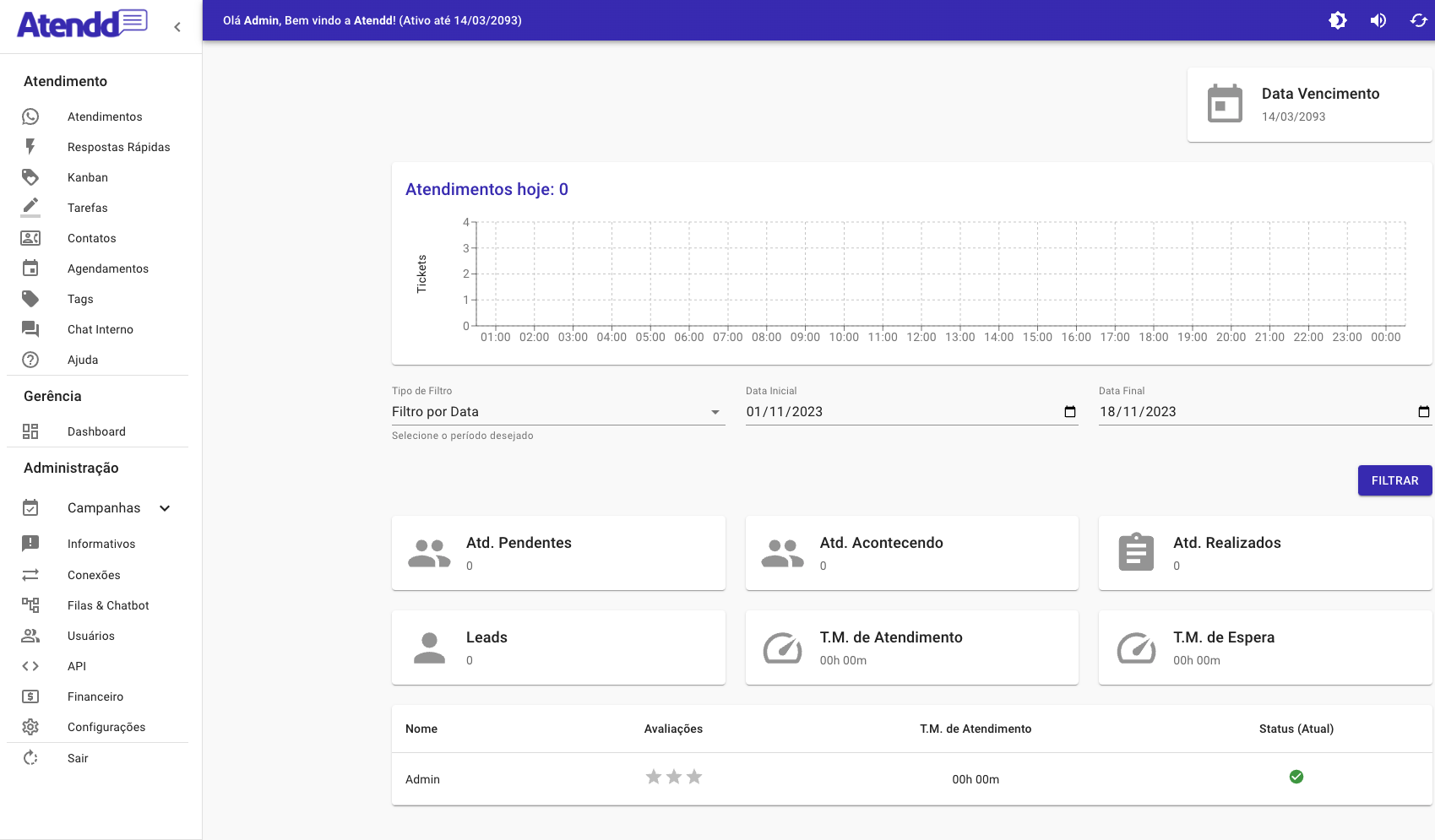The image size is (1435, 840).
Task: Click the refresh sync icon in header
Action: pos(1419,20)
